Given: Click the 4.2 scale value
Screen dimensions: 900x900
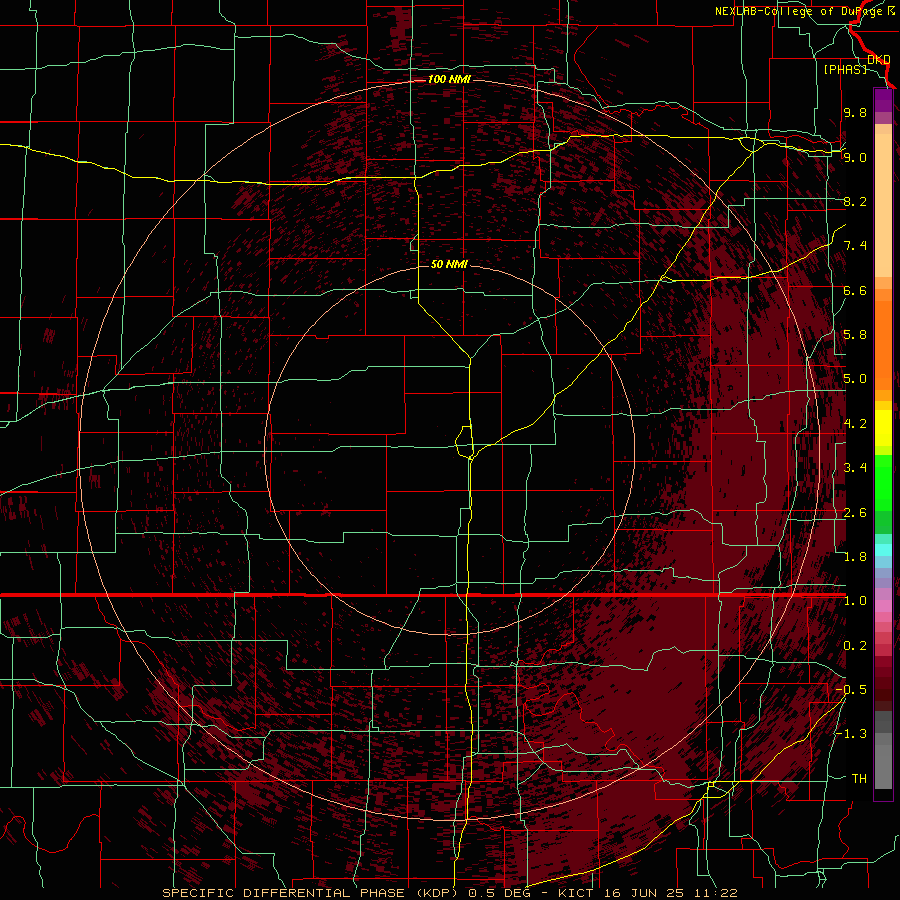Looking at the screenshot, I should 855,424.
